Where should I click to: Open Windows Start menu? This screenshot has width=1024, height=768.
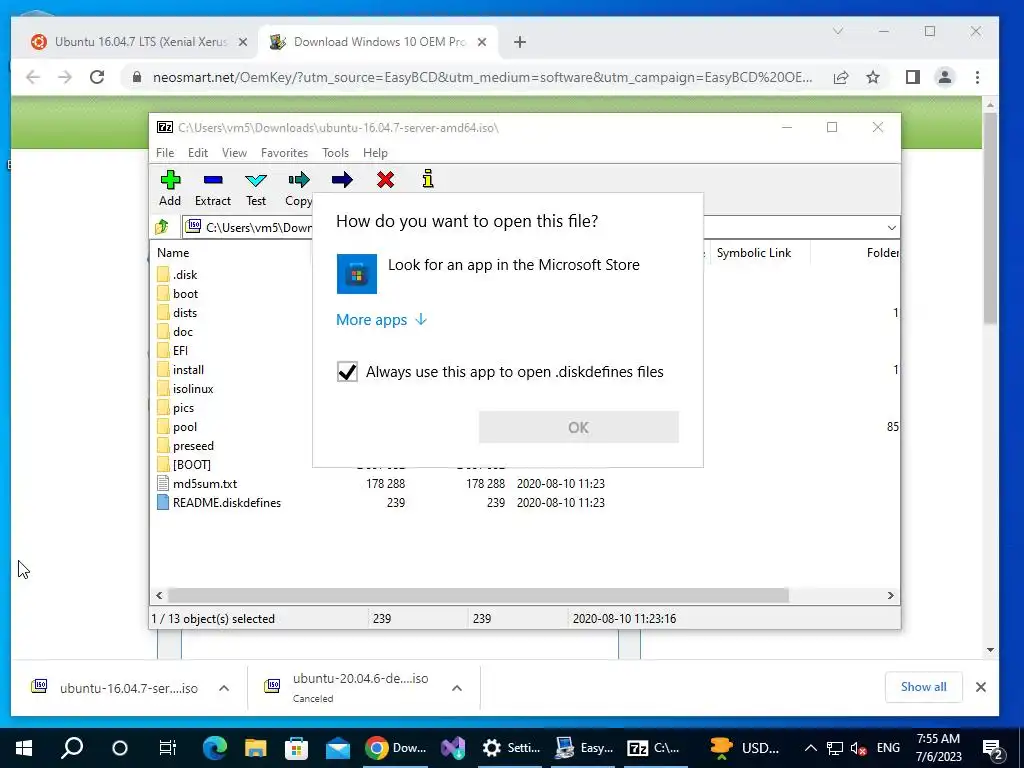[24, 748]
